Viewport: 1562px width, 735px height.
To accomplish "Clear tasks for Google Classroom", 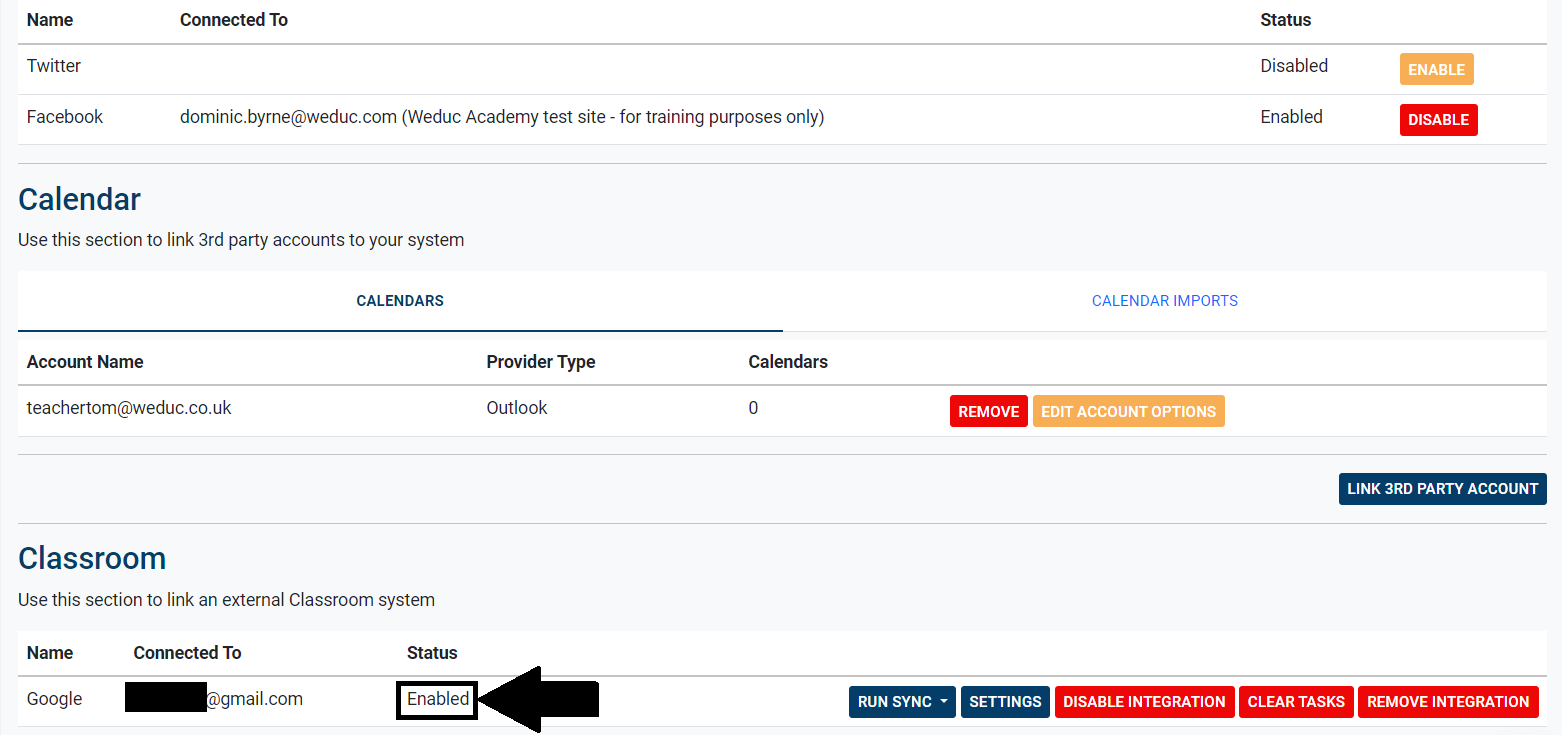I will click(1296, 702).
